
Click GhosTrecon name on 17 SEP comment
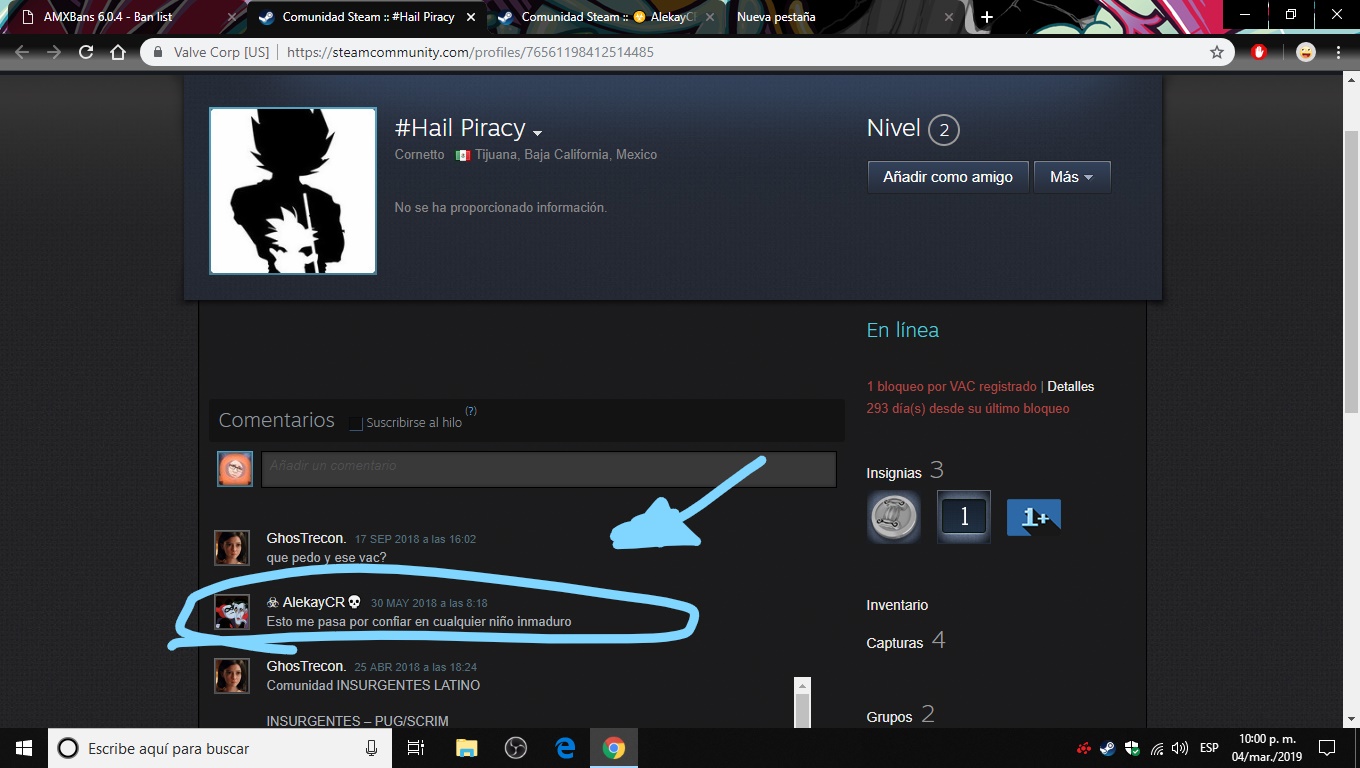coord(306,538)
